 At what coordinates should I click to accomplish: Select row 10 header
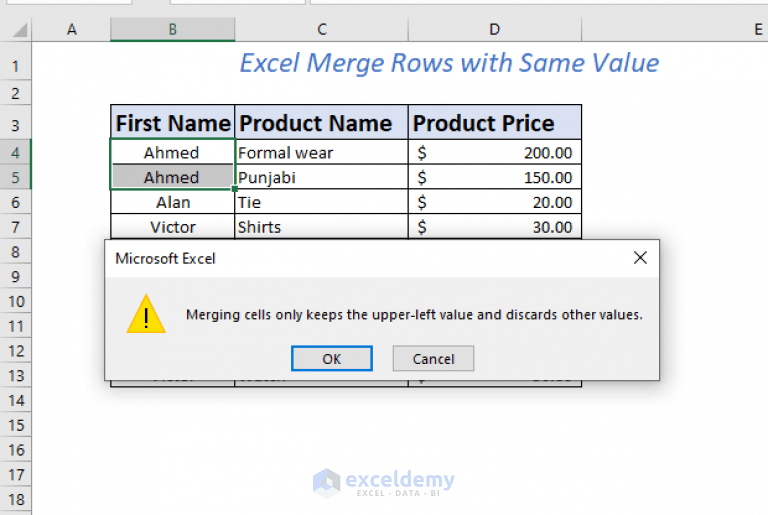pos(16,301)
